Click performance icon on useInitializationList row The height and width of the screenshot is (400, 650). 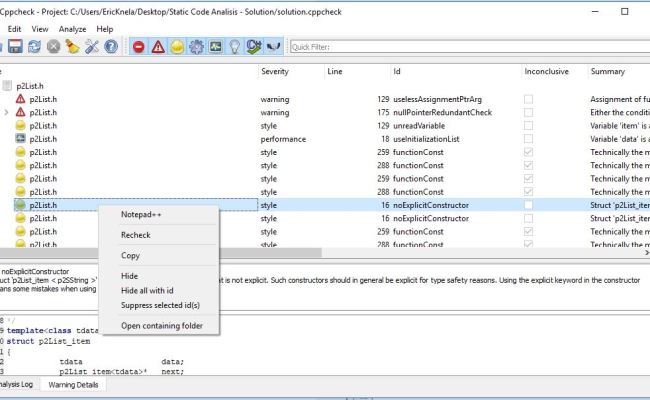pos(20,139)
